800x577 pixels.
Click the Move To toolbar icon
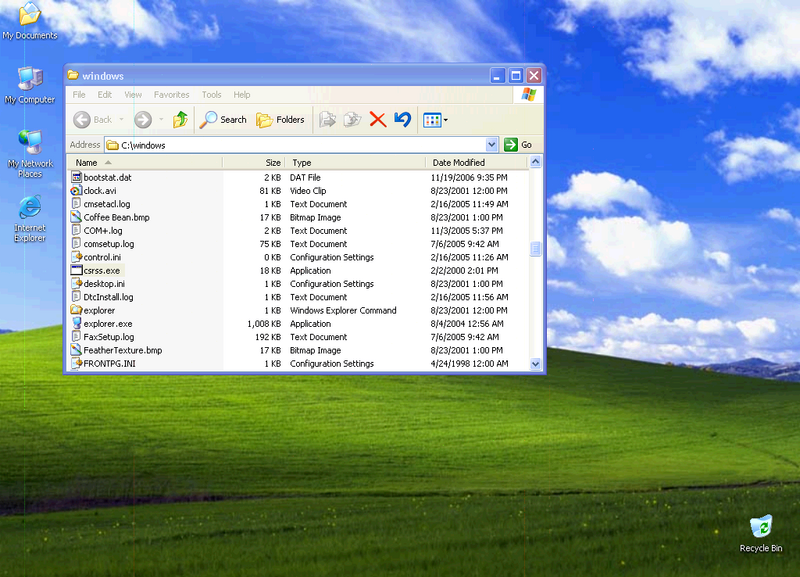(327, 120)
